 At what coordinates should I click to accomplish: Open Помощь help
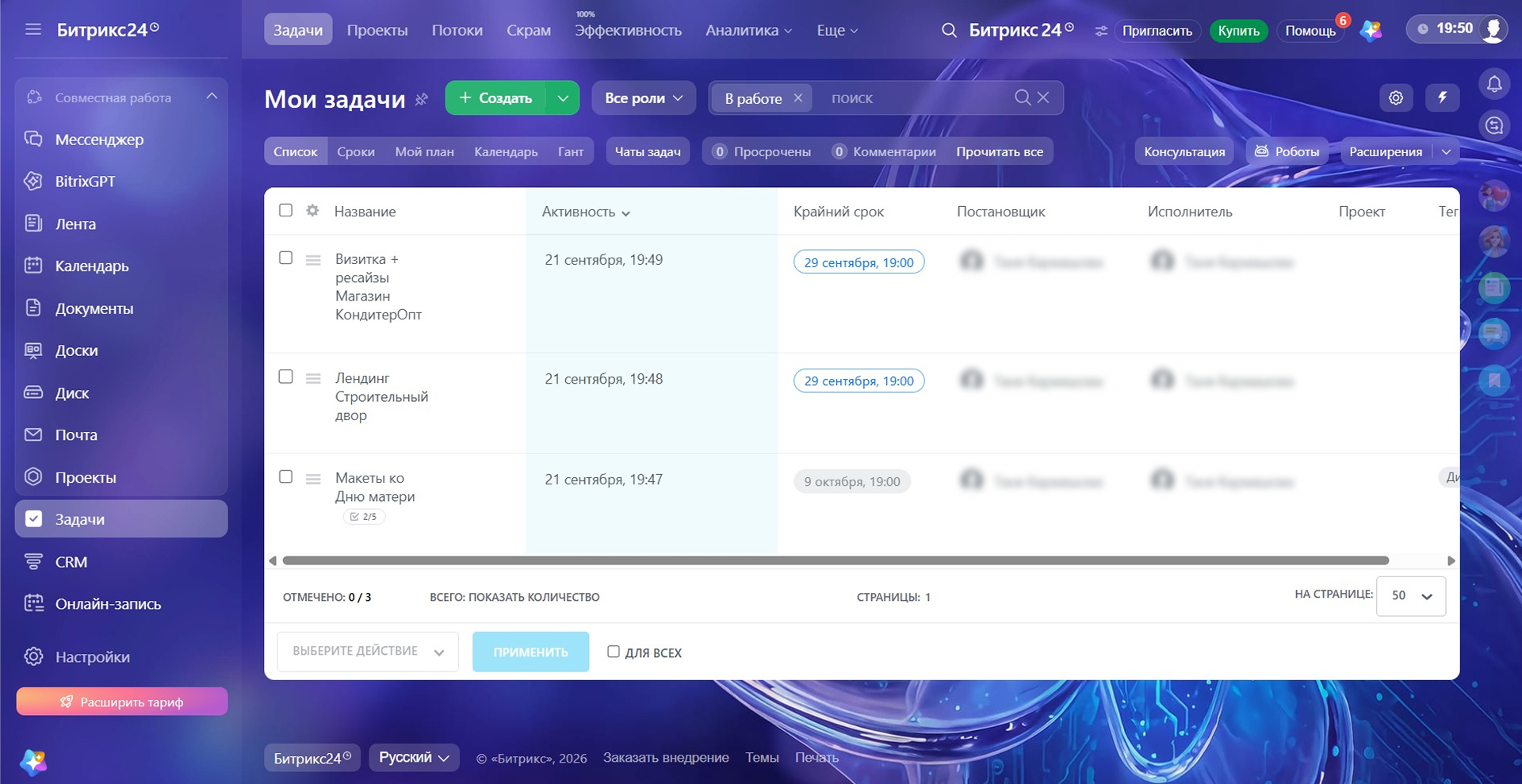coord(1310,31)
